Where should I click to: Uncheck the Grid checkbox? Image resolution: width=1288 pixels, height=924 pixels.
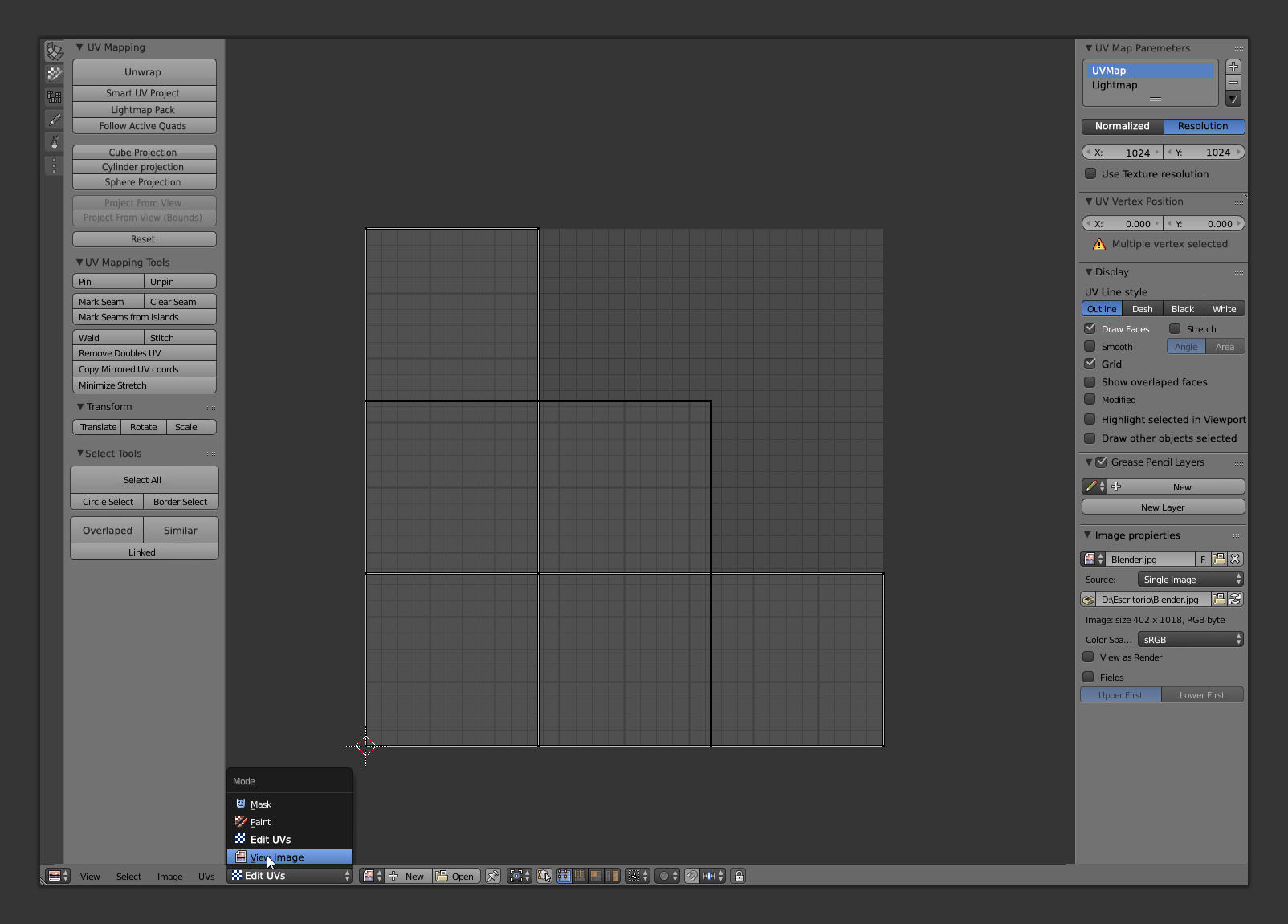(x=1090, y=364)
